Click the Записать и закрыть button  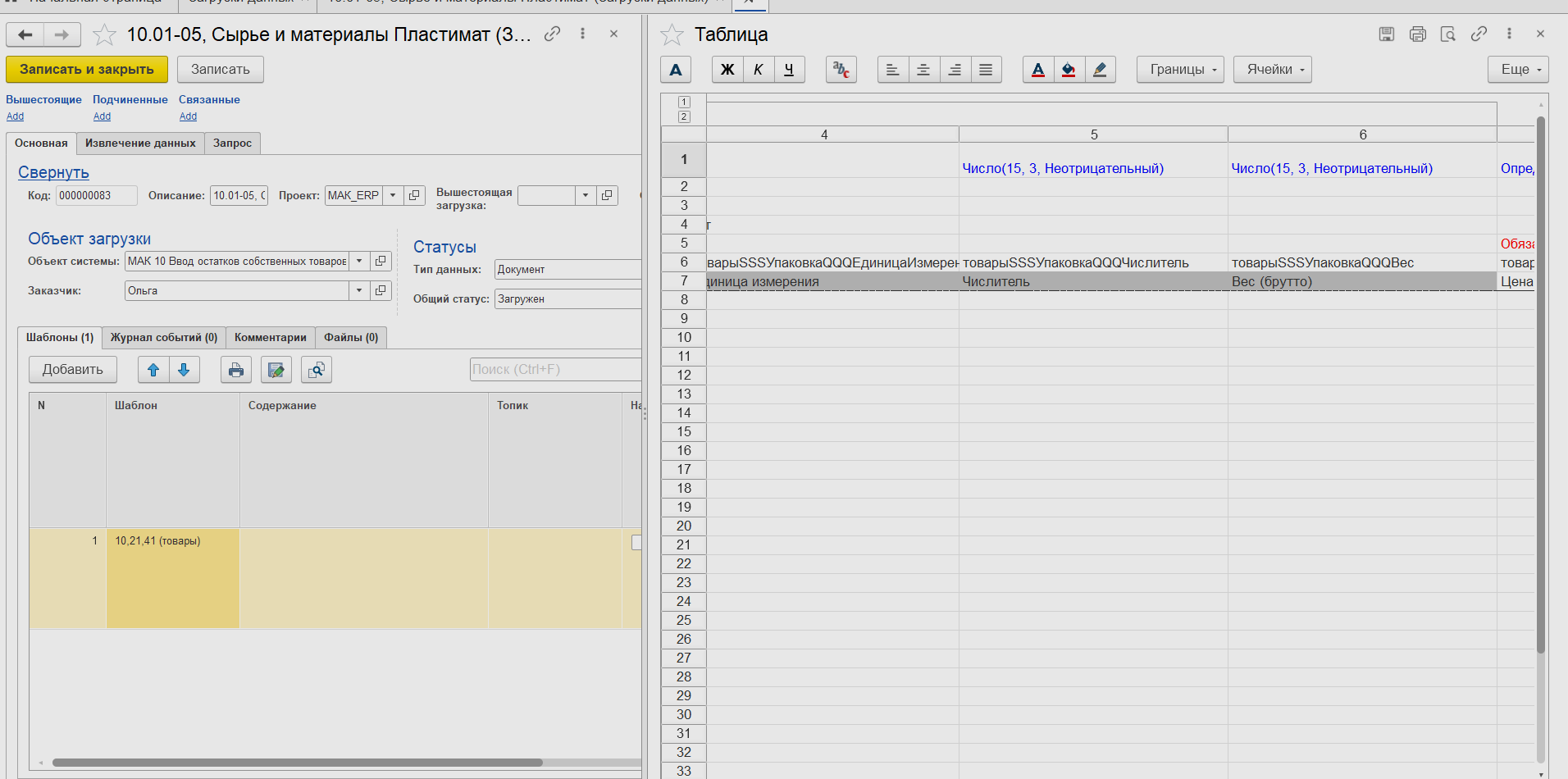(x=87, y=70)
